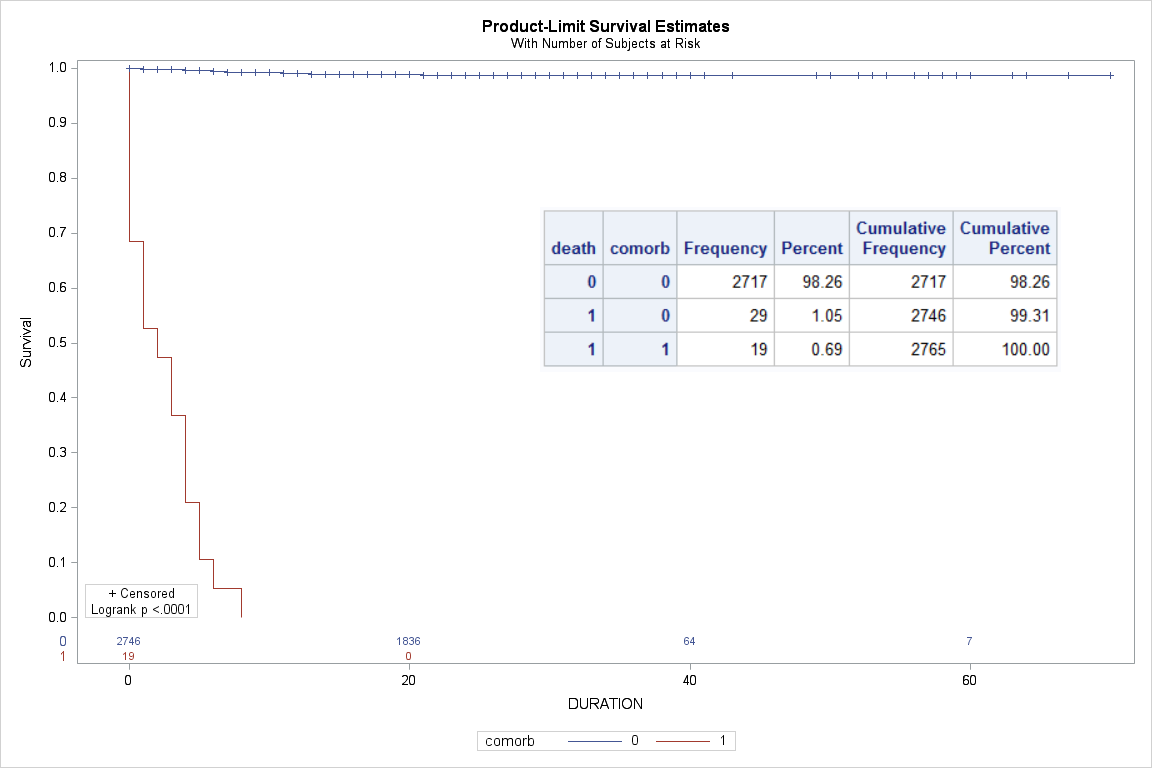This screenshot has height=768, width=1152.
Task: Click the red curve segment near survival 0.2
Action: (x=193, y=502)
